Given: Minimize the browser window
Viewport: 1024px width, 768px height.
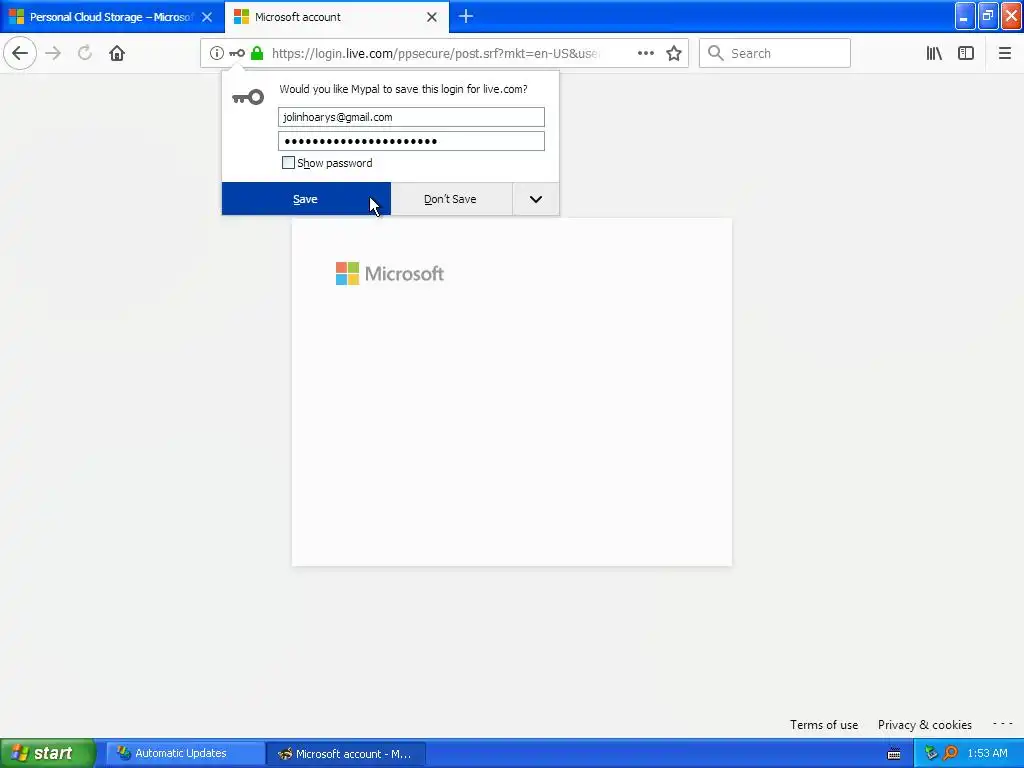Looking at the screenshot, I should coord(965,16).
